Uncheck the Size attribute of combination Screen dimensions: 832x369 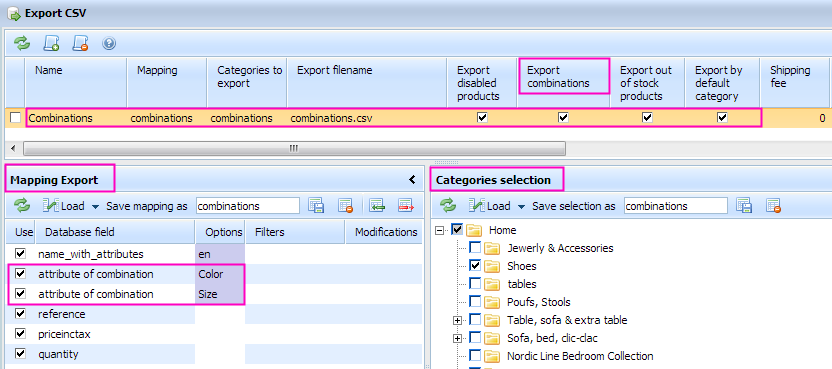point(20,293)
